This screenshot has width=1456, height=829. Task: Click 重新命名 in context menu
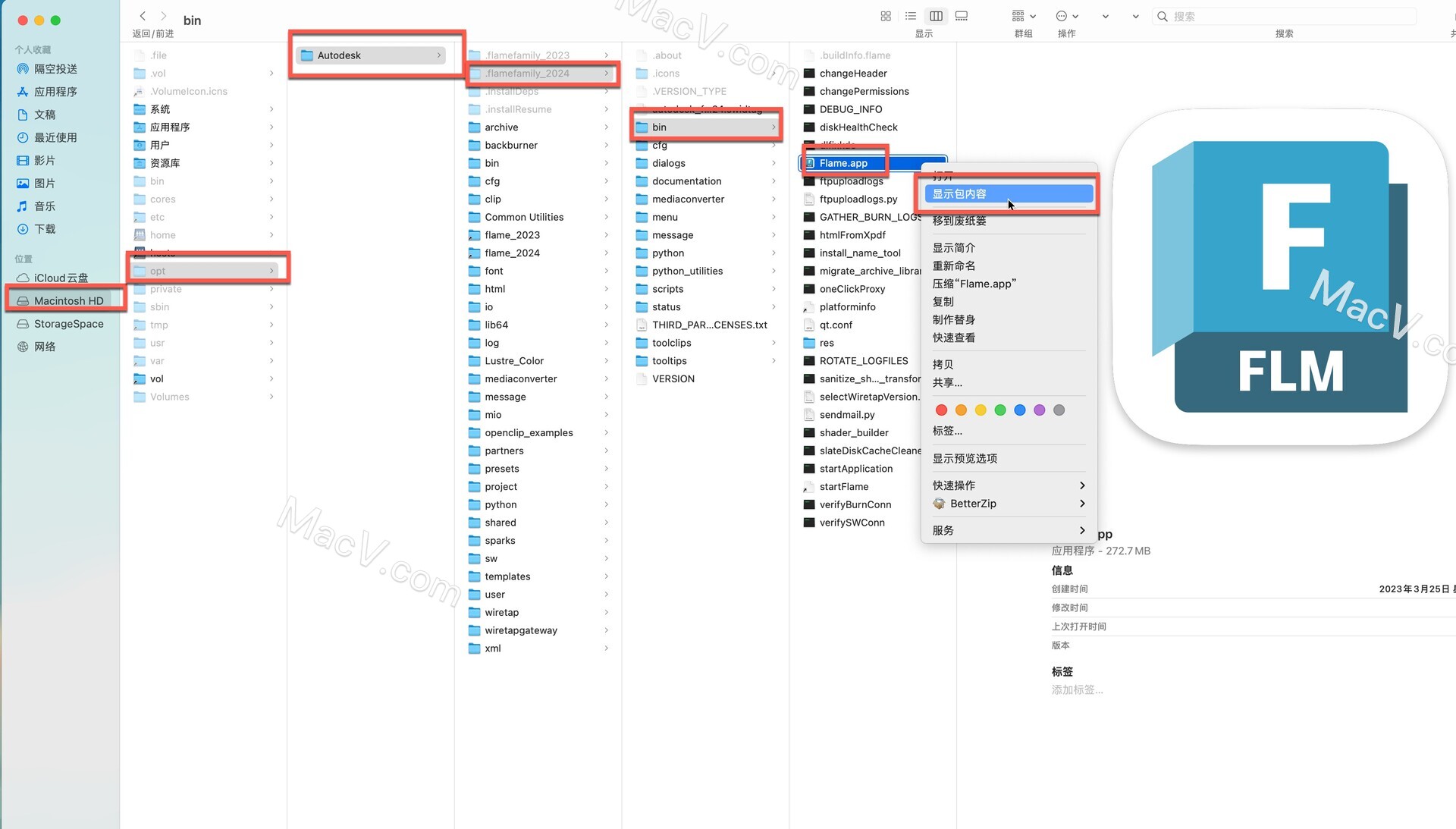click(955, 265)
